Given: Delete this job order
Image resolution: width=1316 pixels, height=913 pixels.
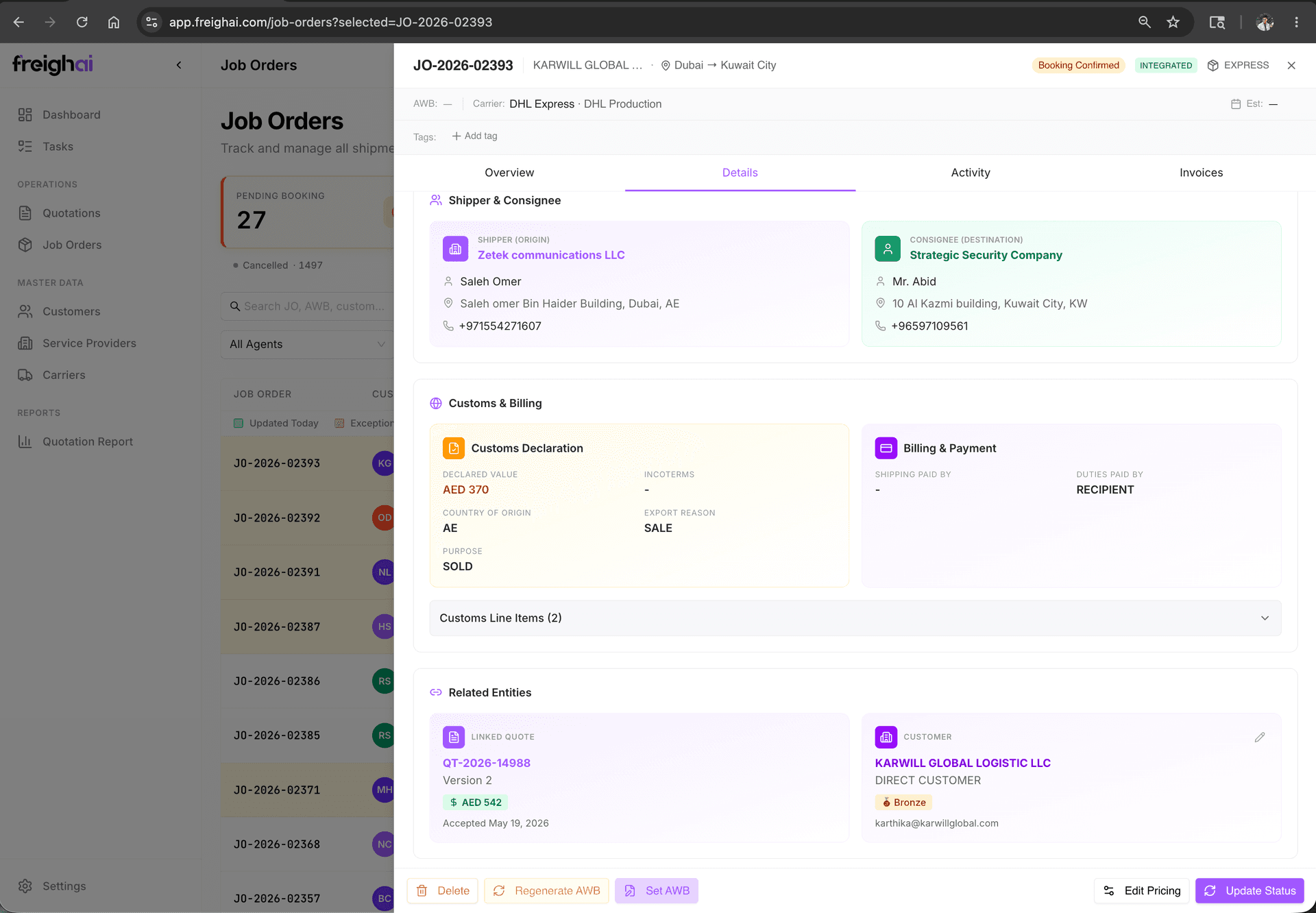Looking at the screenshot, I should [443, 891].
